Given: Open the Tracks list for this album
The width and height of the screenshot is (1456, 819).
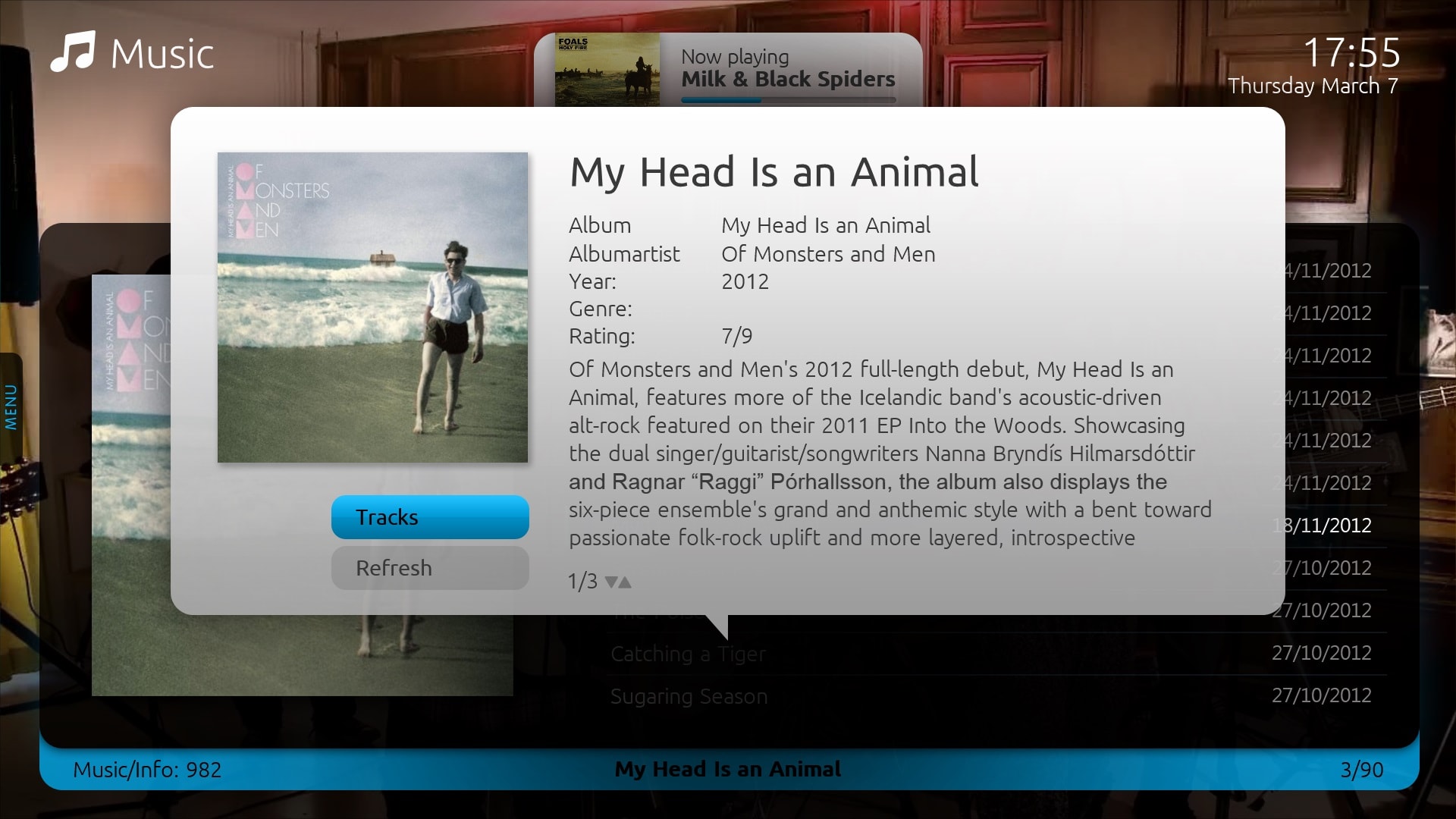Looking at the screenshot, I should pyautogui.click(x=430, y=517).
